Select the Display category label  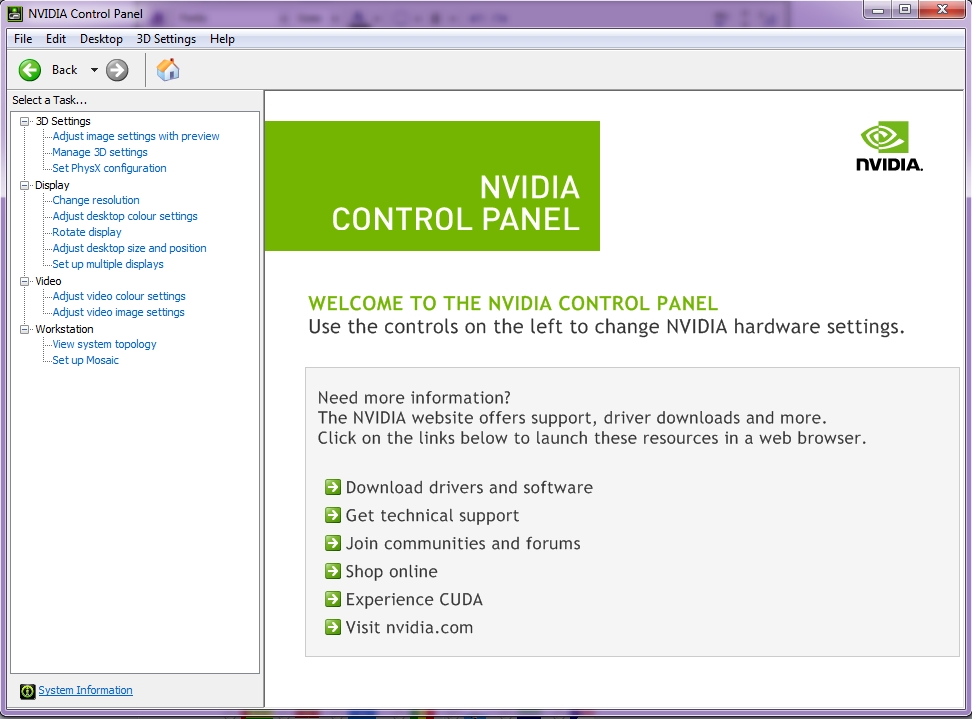tap(52, 185)
